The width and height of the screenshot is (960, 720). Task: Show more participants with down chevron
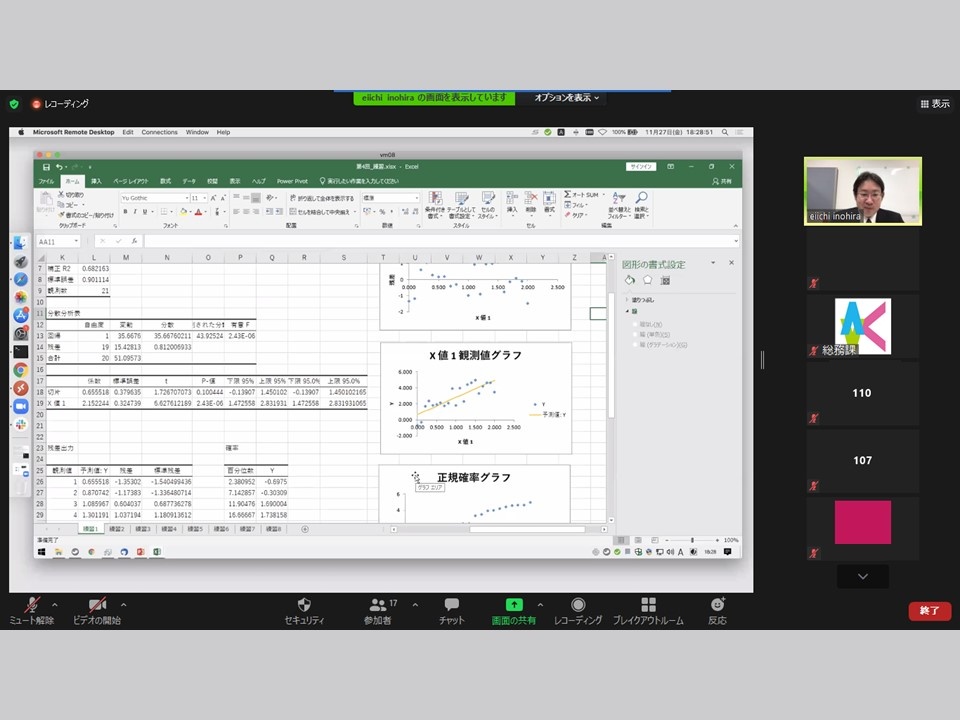[863, 577]
